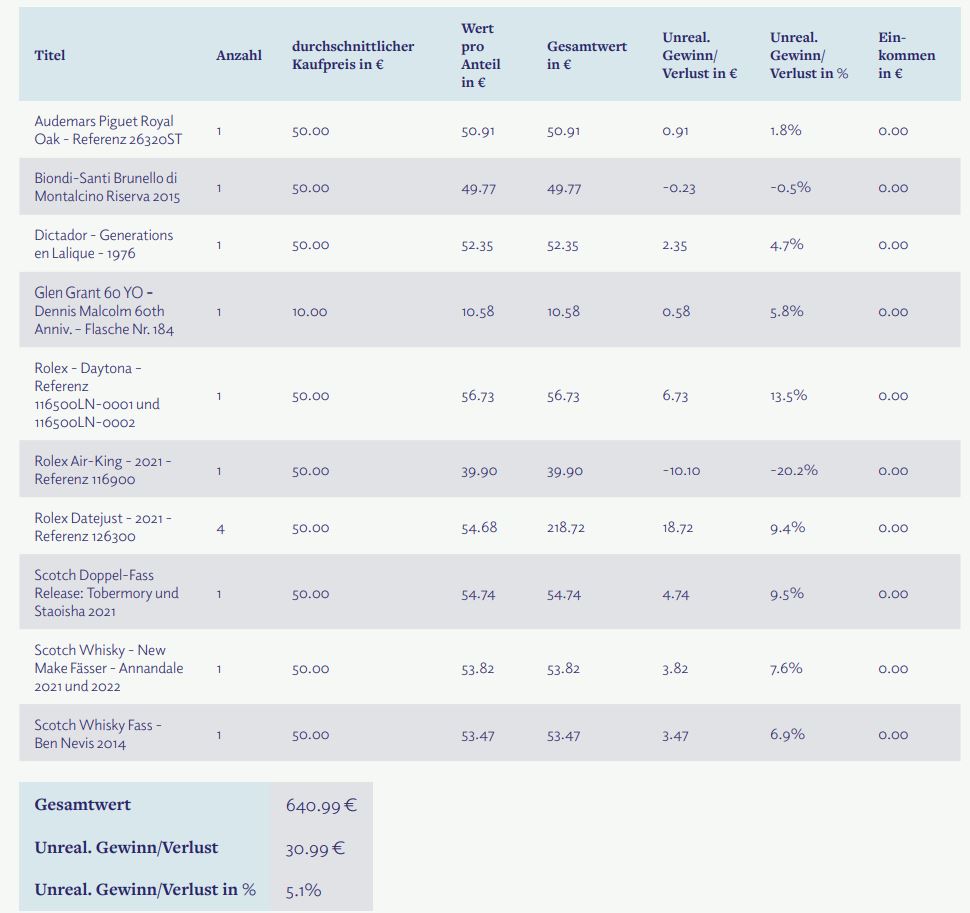Select Datejust Gesamtwert 218.72

[x=565, y=528]
